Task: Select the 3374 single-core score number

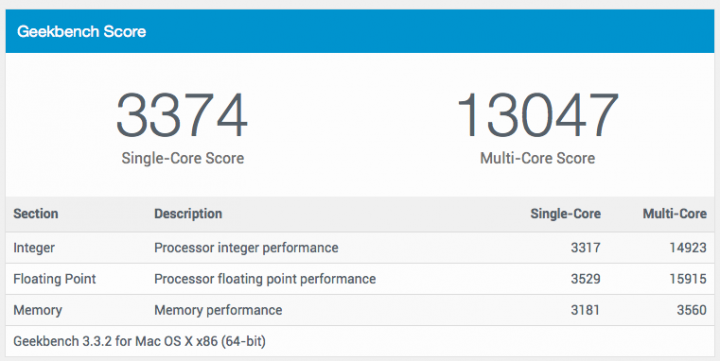Action: point(182,115)
